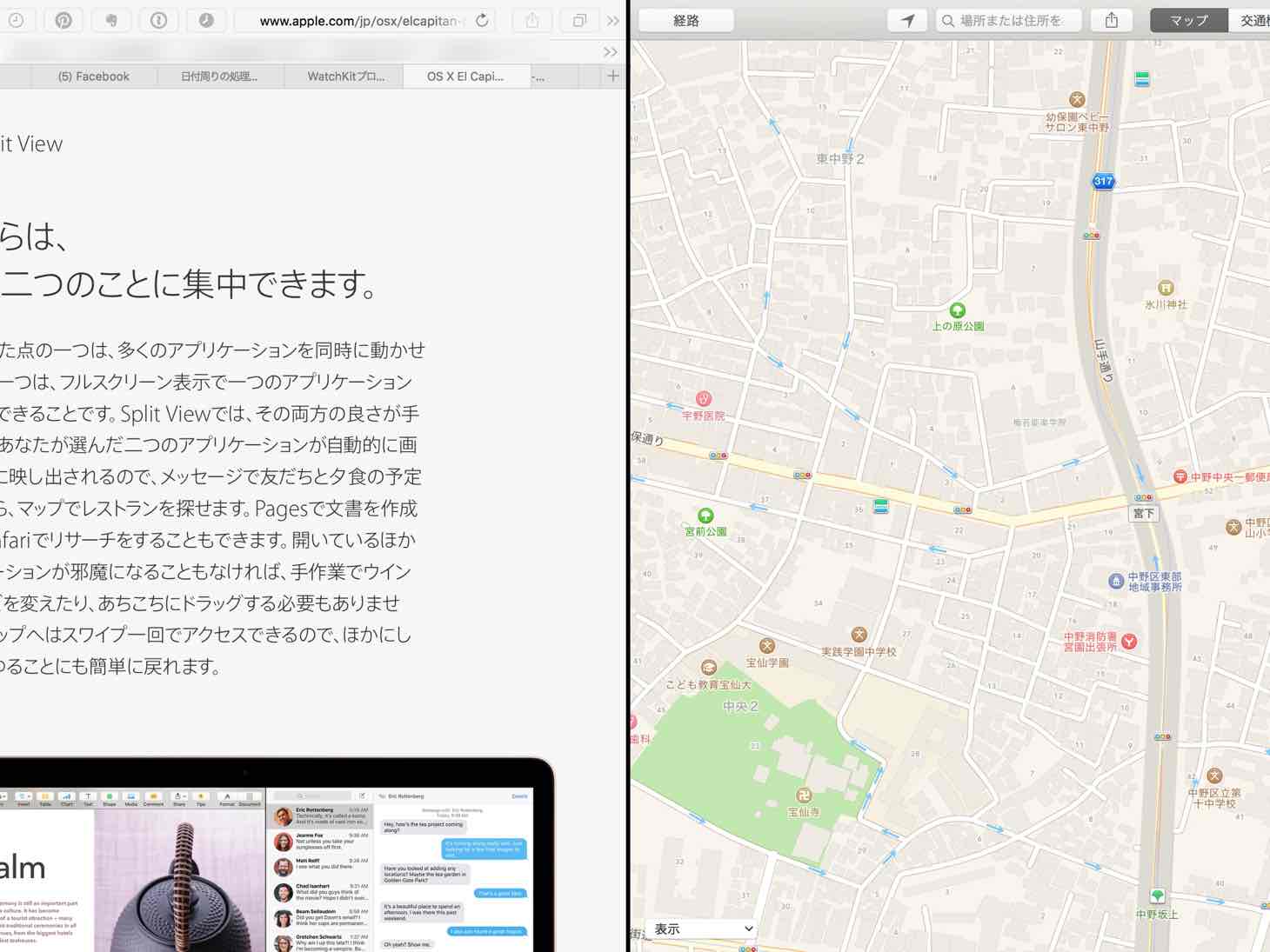Open the 表示 dropdown in Maps
The height and width of the screenshot is (952, 1270).
click(x=701, y=929)
